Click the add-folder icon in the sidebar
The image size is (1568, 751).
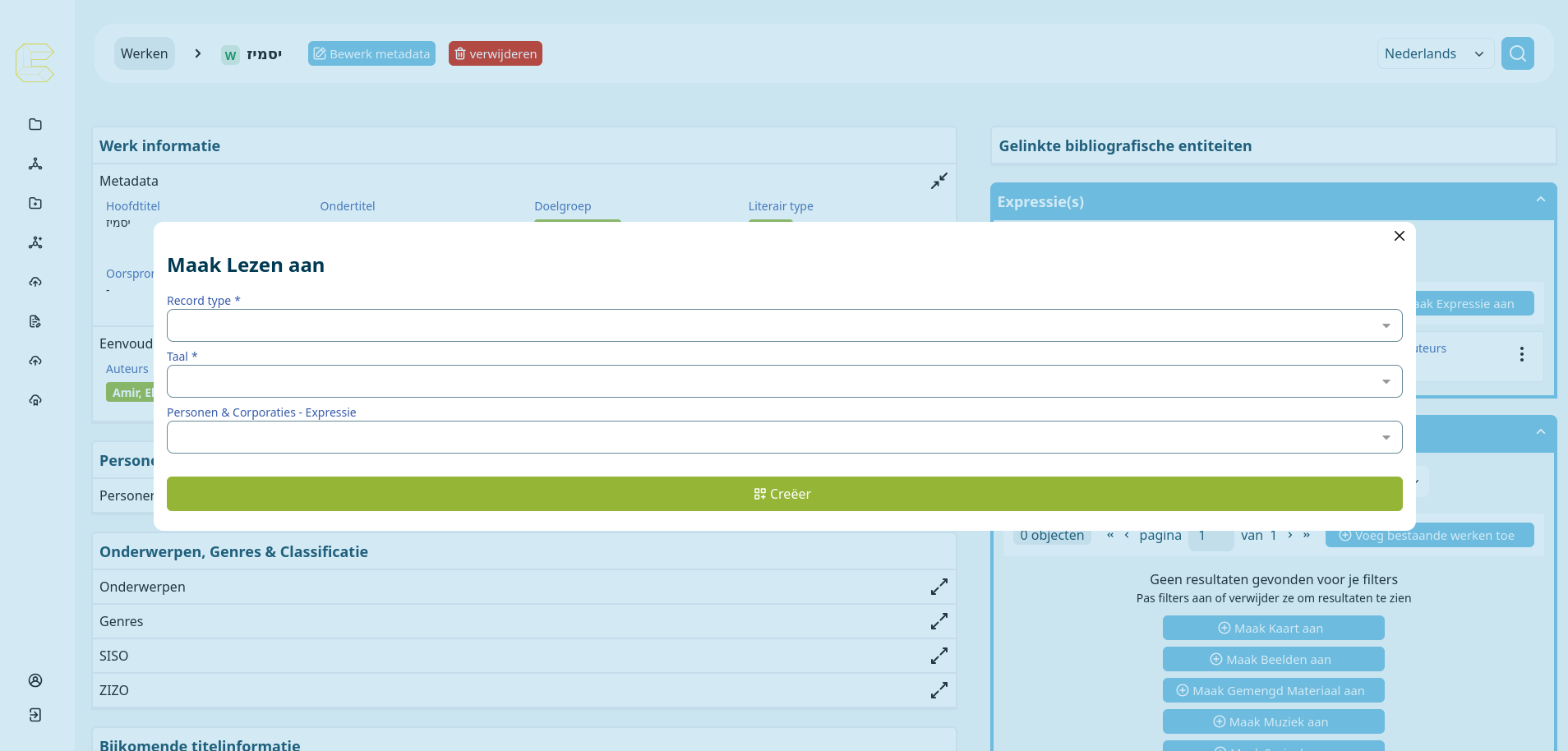pos(35,203)
